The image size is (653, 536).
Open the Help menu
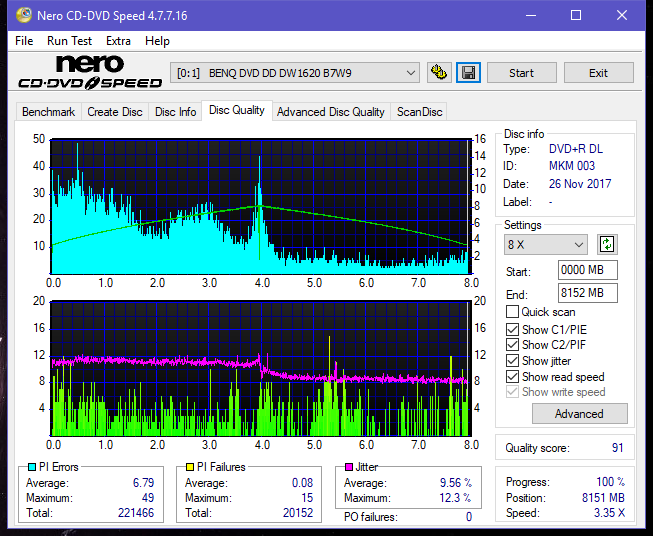pos(157,41)
